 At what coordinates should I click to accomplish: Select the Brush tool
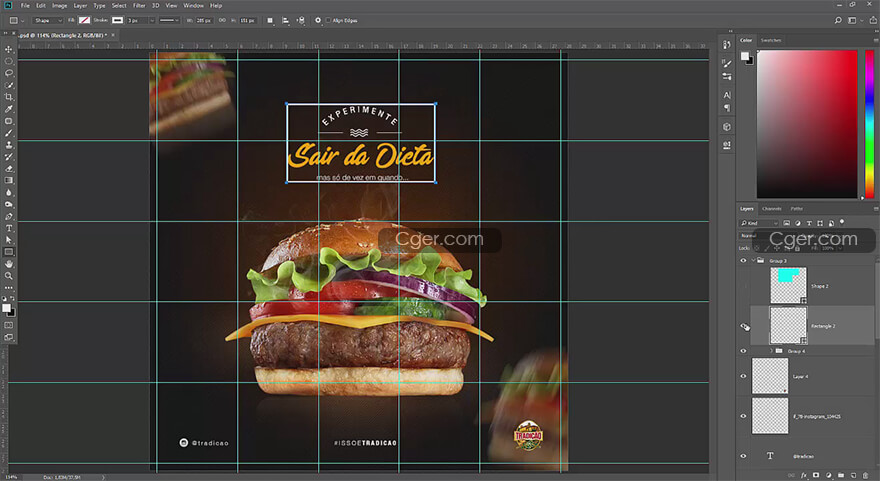(8, 133)
